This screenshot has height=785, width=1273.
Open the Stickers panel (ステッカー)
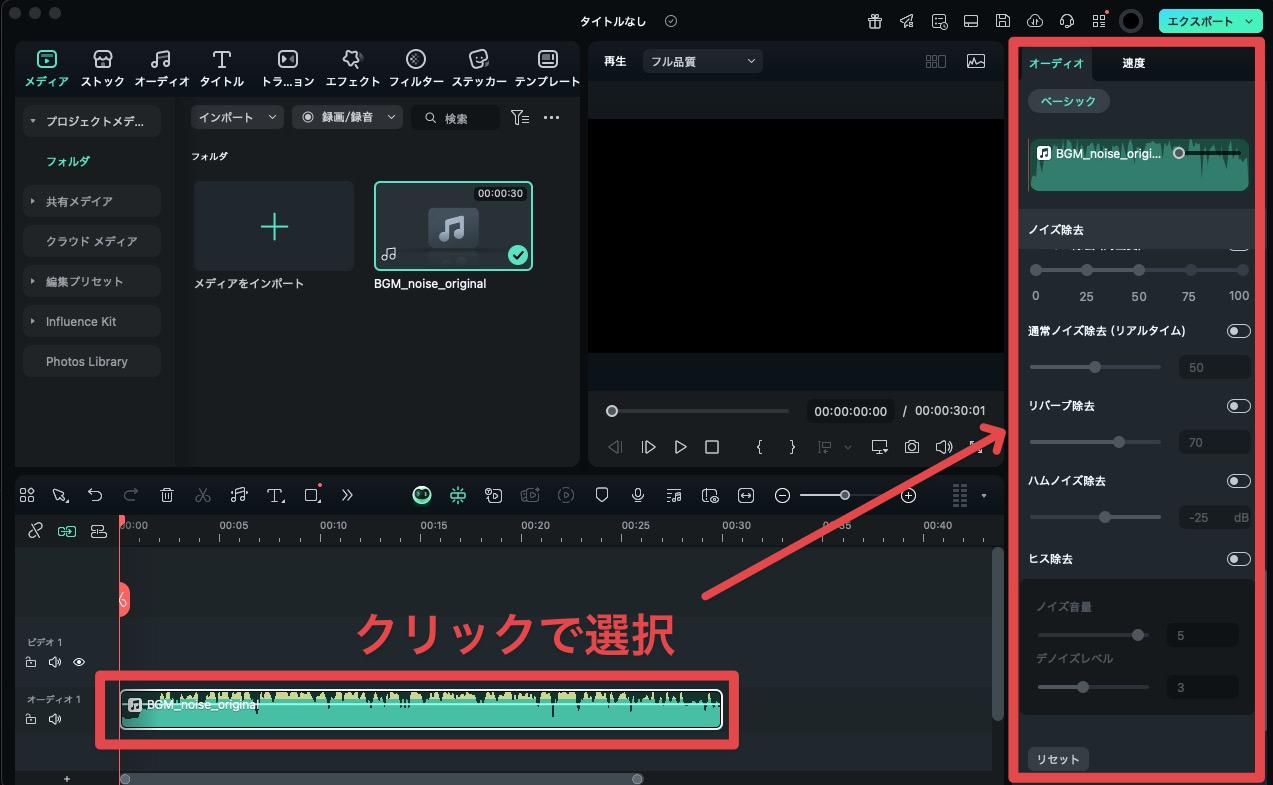pos(479,68)
